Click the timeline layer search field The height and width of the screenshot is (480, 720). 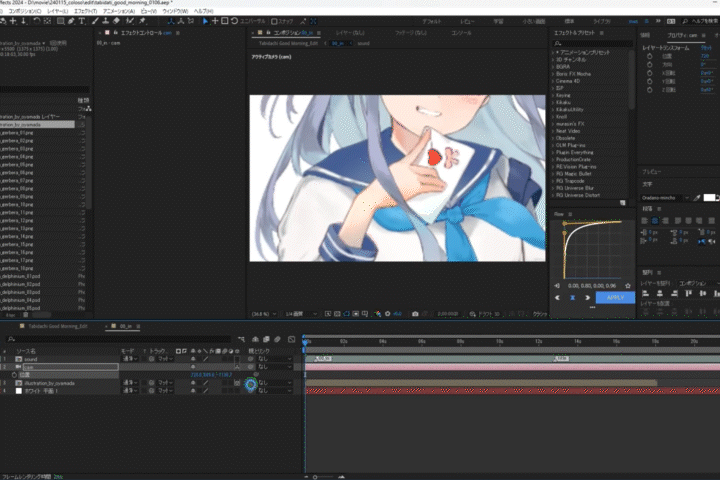pos(118,339)
